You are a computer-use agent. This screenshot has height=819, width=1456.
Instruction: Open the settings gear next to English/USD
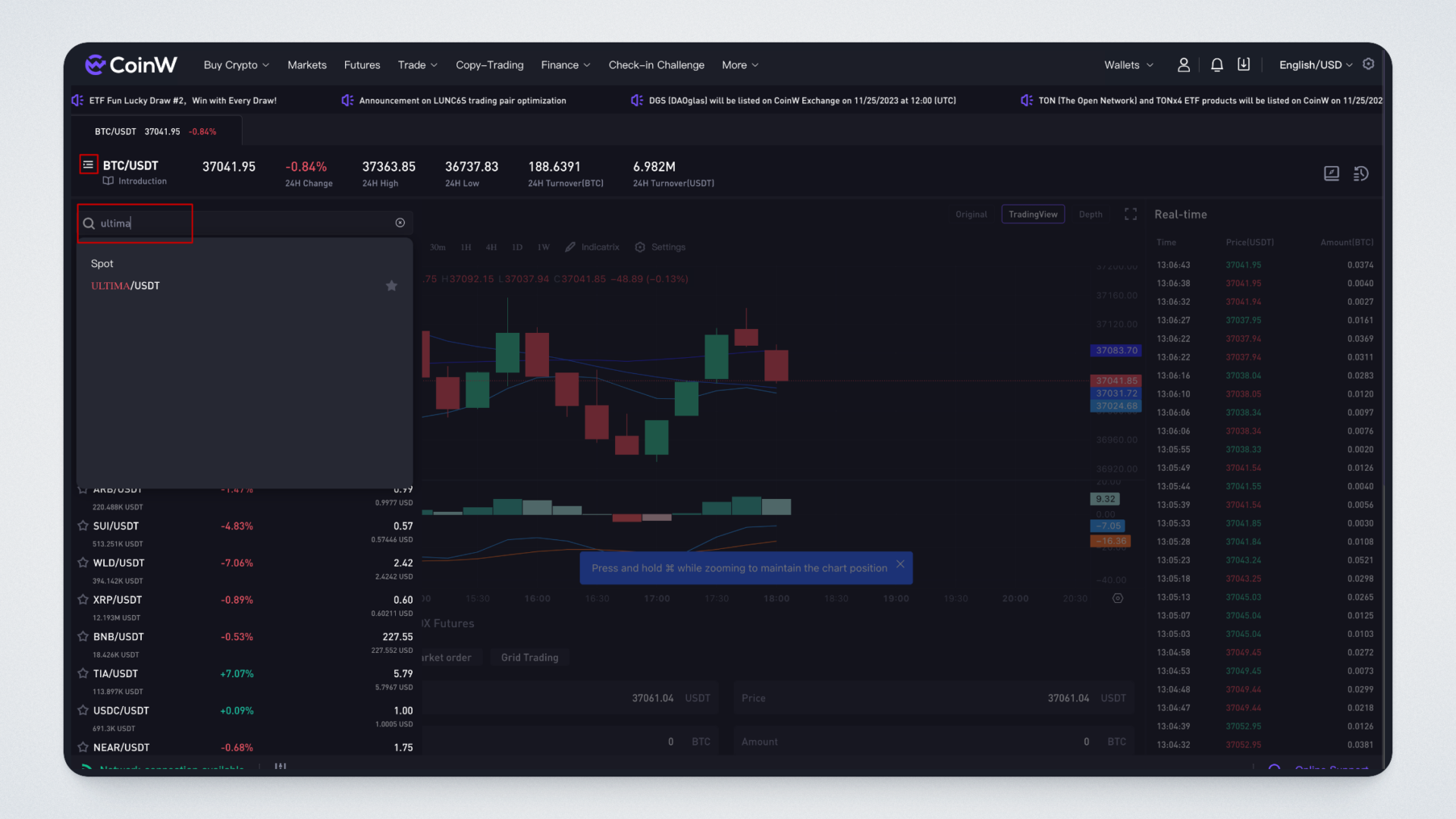[x=1368, y=64]
